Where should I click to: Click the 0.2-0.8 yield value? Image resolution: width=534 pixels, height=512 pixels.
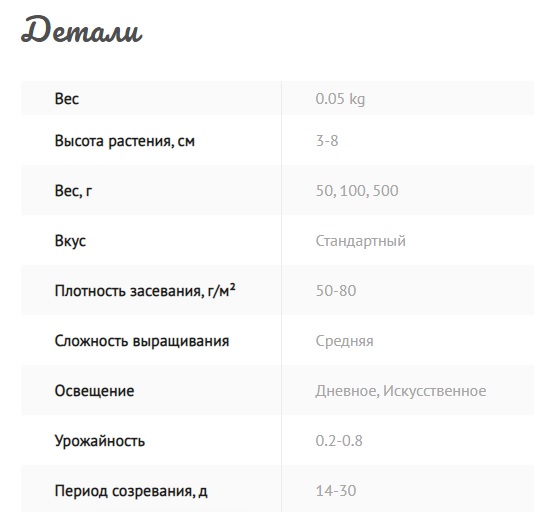pyautogui.click(x=339, y=441)
